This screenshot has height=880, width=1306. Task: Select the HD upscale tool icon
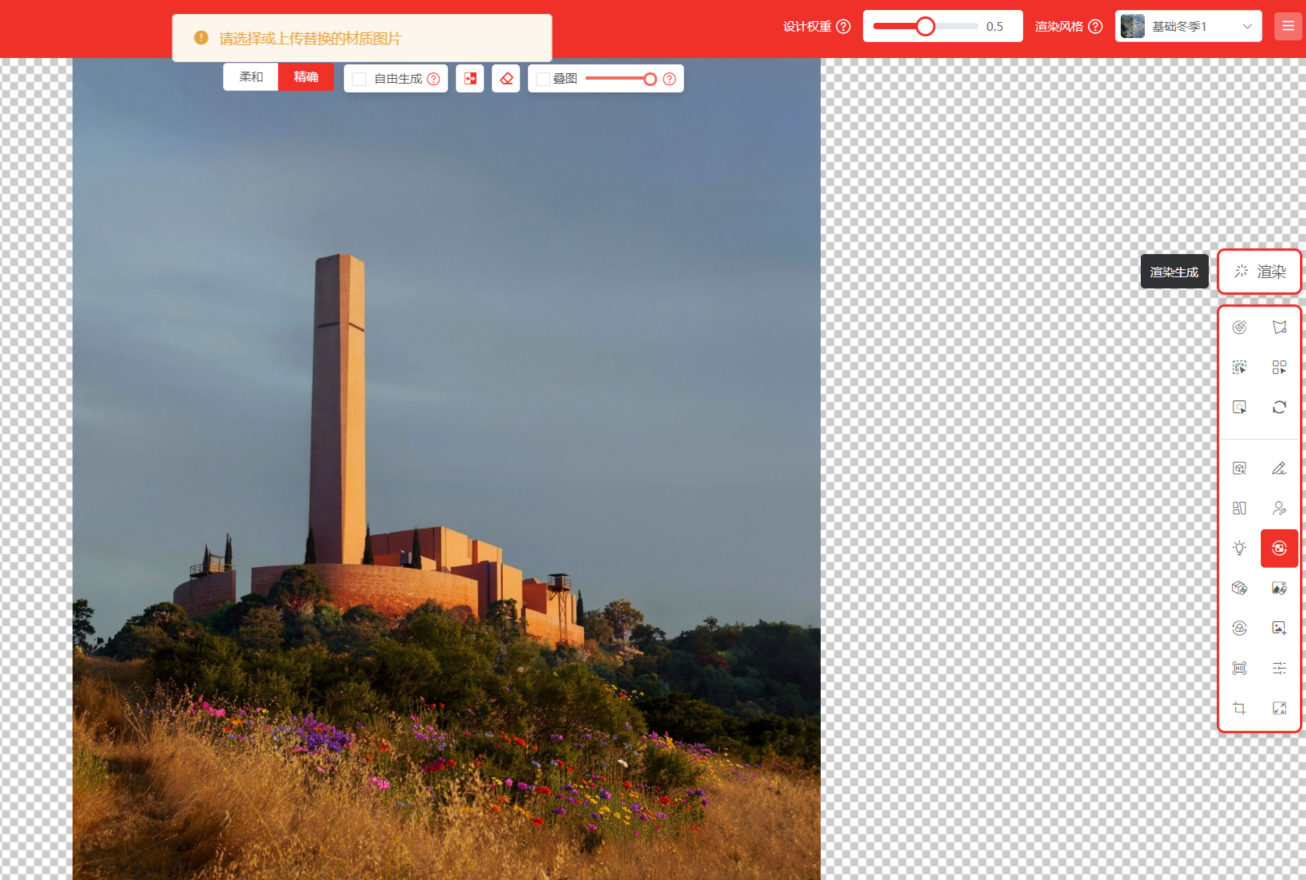[1239, 668]
